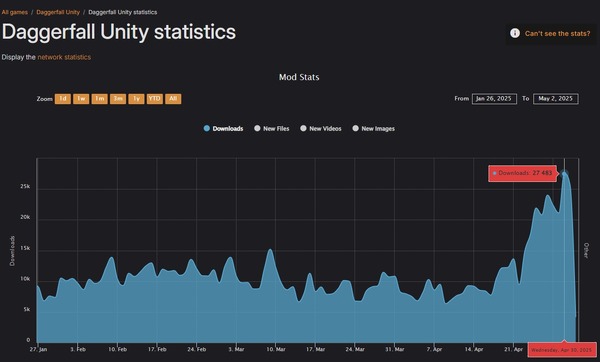Click the info icon beside Can't see the stats
This screenshot has height=362, width=600.
point(515,33)
